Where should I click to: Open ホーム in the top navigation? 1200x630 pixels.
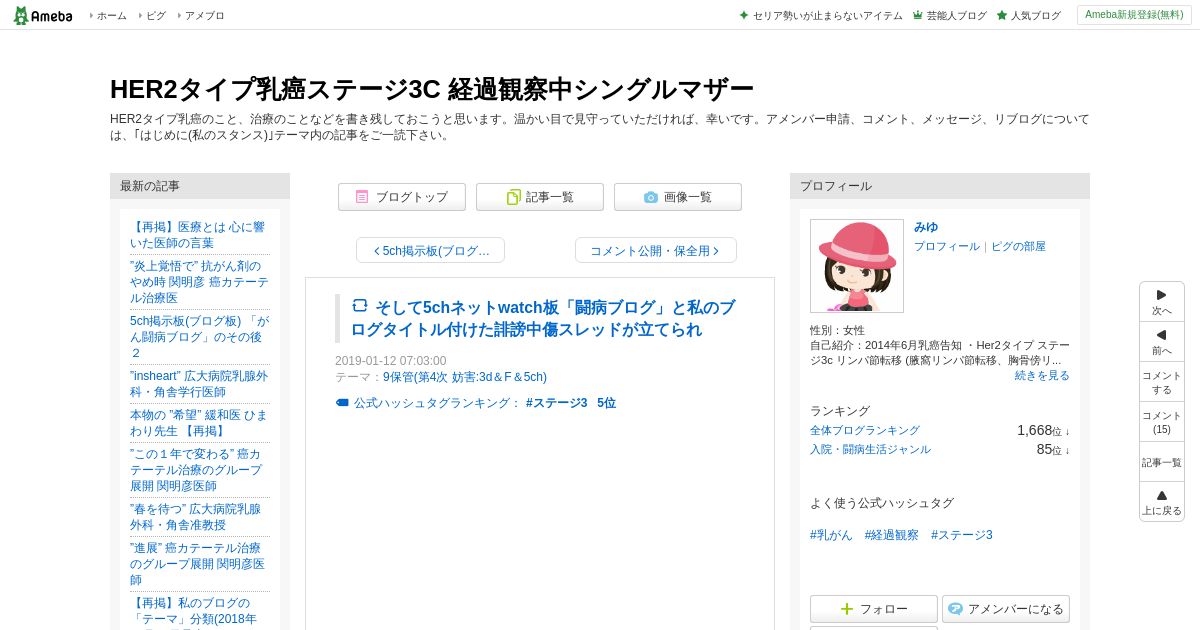[x=111, y=15]
